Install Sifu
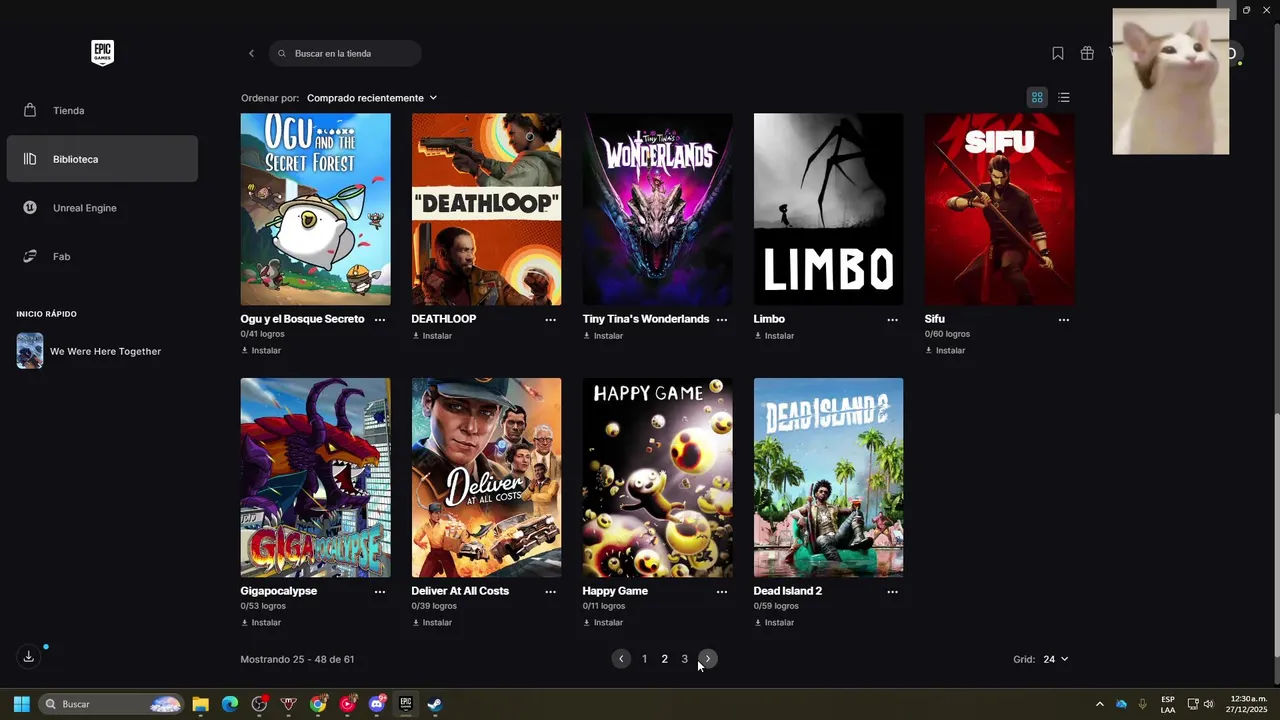This screenshot has height=720, width=1280. pos(945,351)
